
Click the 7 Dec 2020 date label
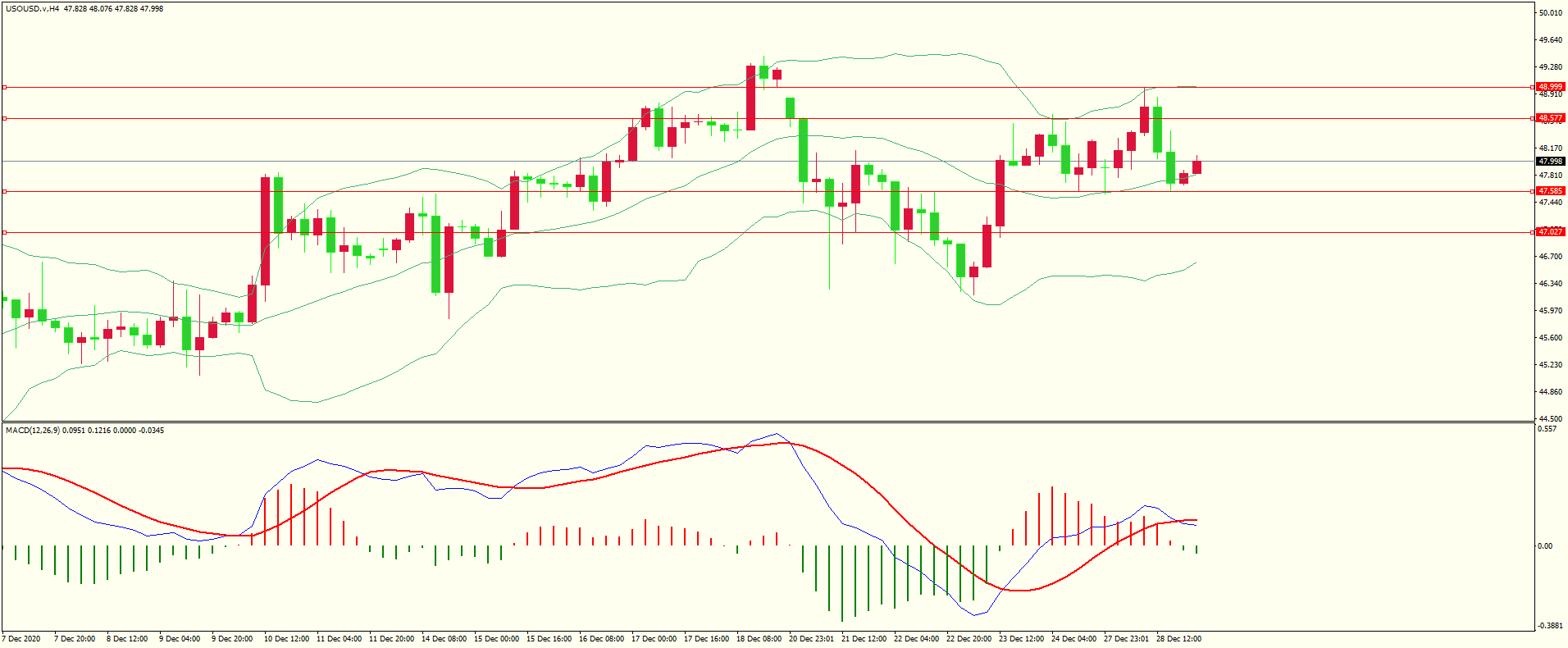[21, 639]
